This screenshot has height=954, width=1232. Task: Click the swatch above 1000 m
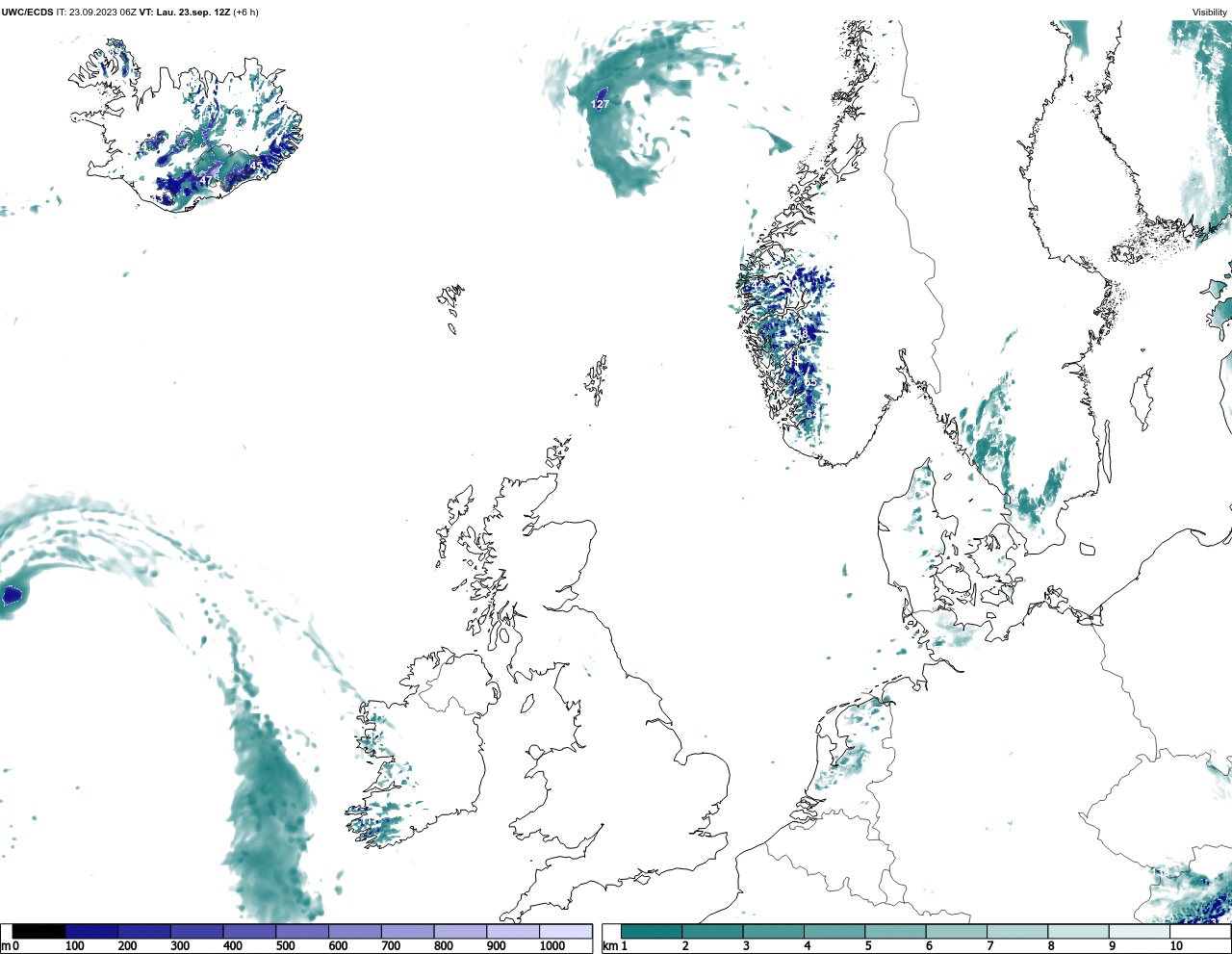tap(565, 932)
